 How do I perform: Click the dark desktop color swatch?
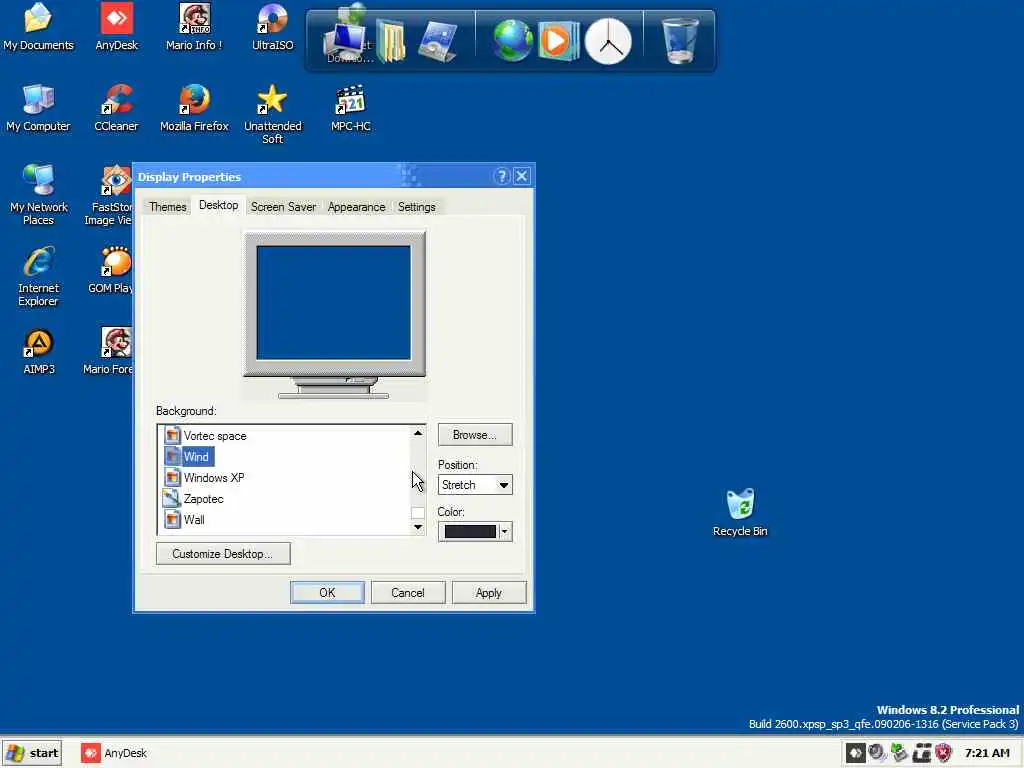(x=470, y=532)
